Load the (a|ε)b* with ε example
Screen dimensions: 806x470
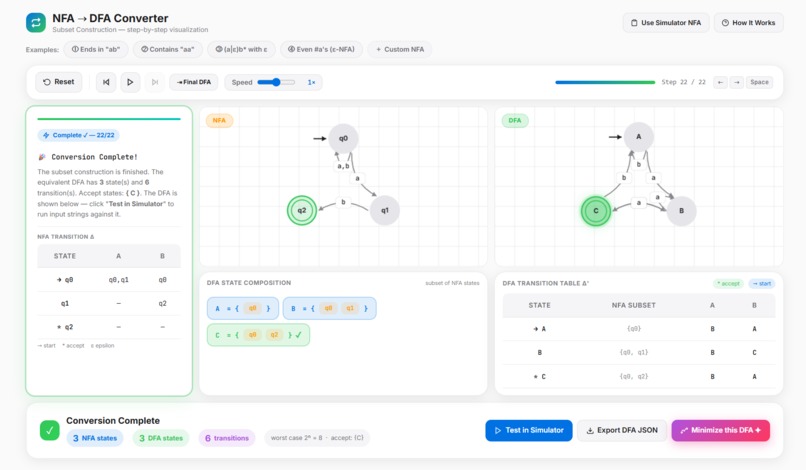click(x=241, y=49)
